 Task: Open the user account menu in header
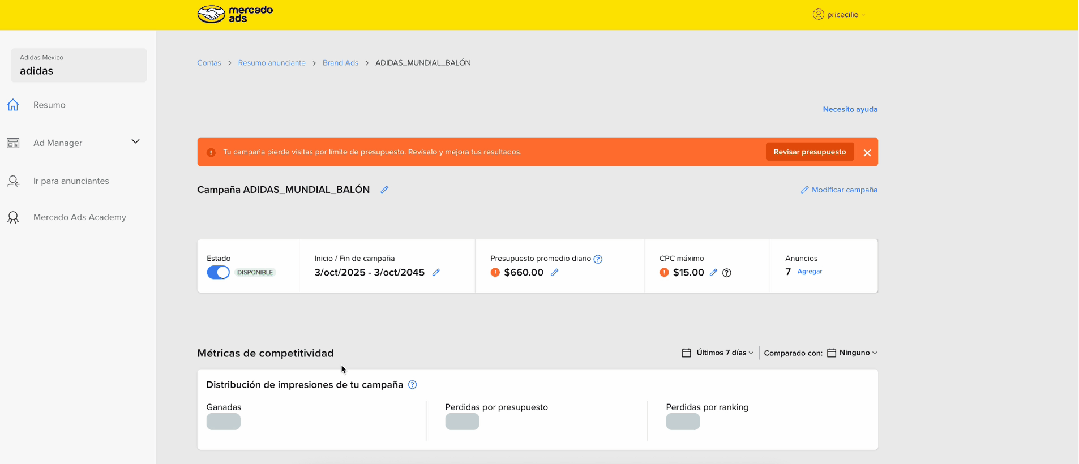(838, 14)
